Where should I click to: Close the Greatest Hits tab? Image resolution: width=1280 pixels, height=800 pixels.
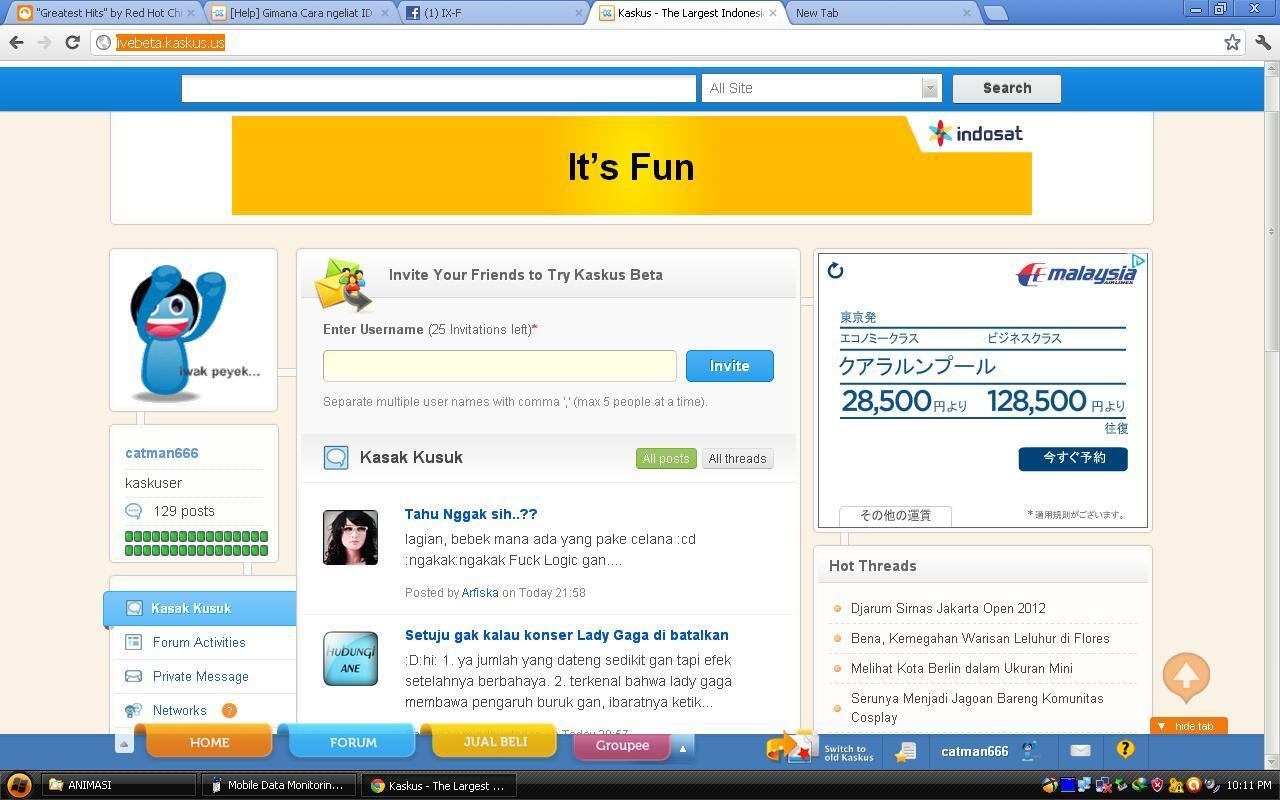[193, 13]
